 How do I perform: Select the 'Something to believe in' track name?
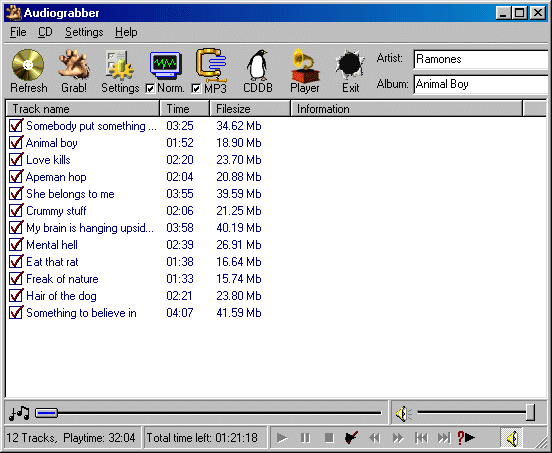tap(81, 313)
